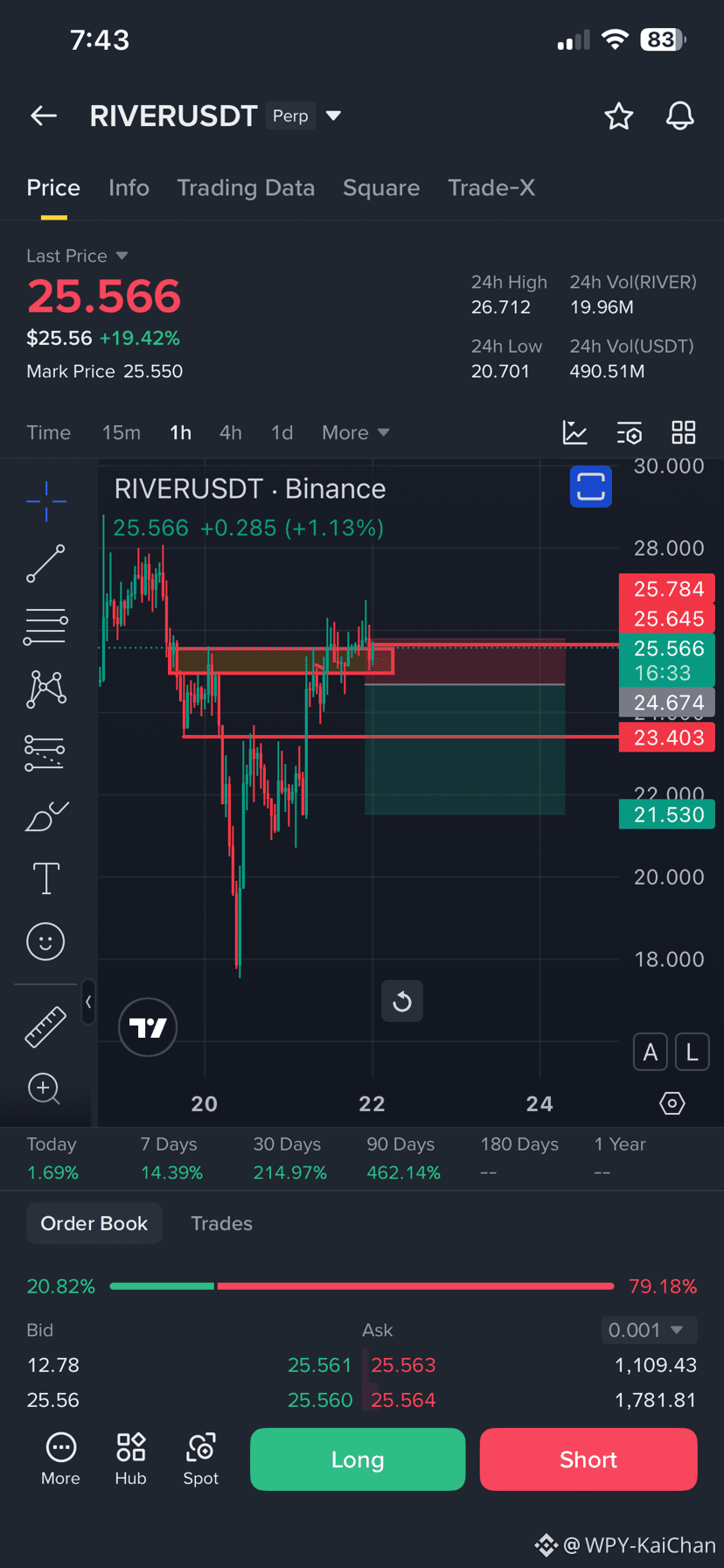Tap the Perp contract label
The width and height of the screenshot is (724, 1568).
tap(290, 115)
